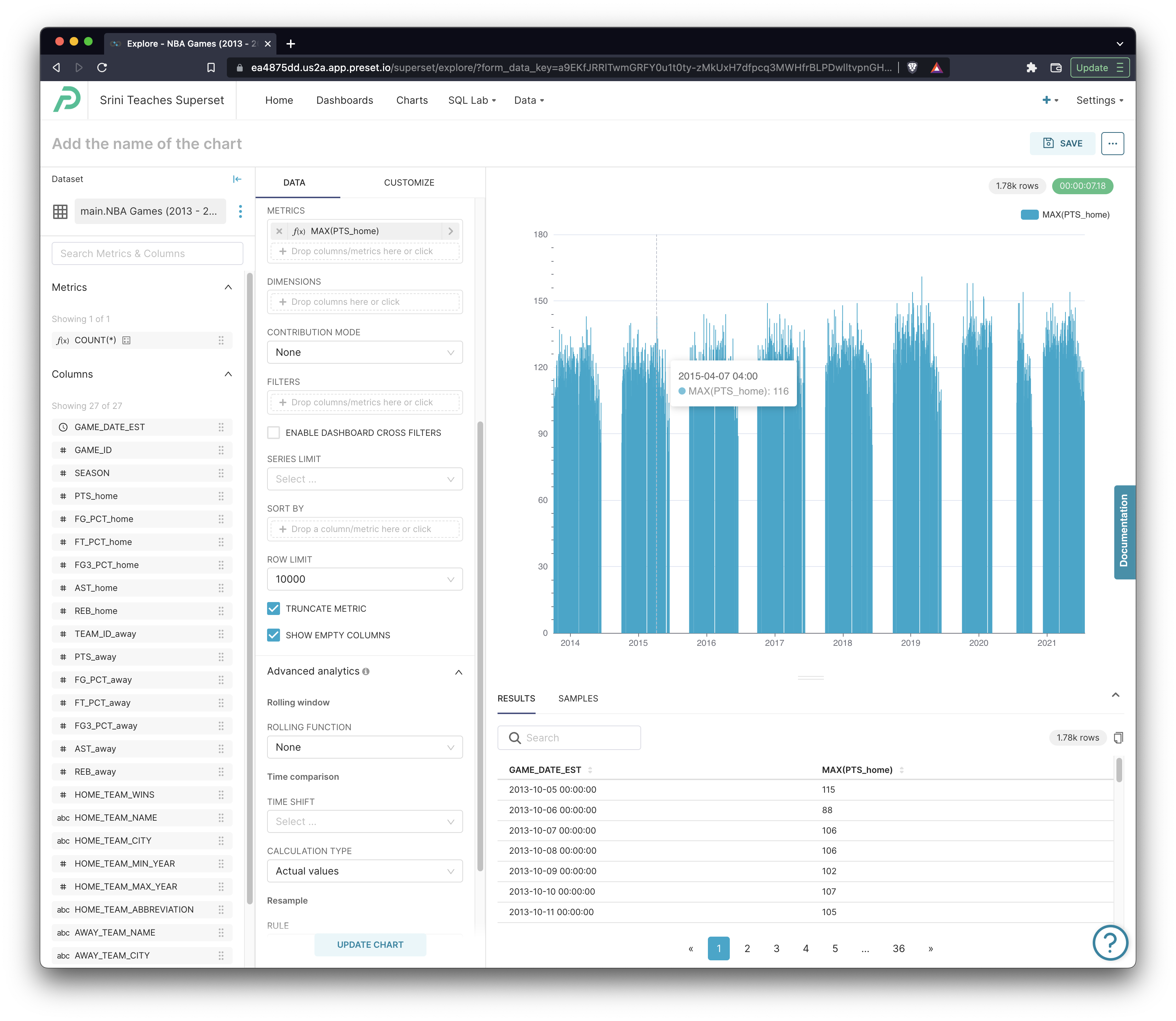Toggle the MAX(PTS_home) legend swatch
This screenshot has height=1021, width=1176.
click(1029, 215)
